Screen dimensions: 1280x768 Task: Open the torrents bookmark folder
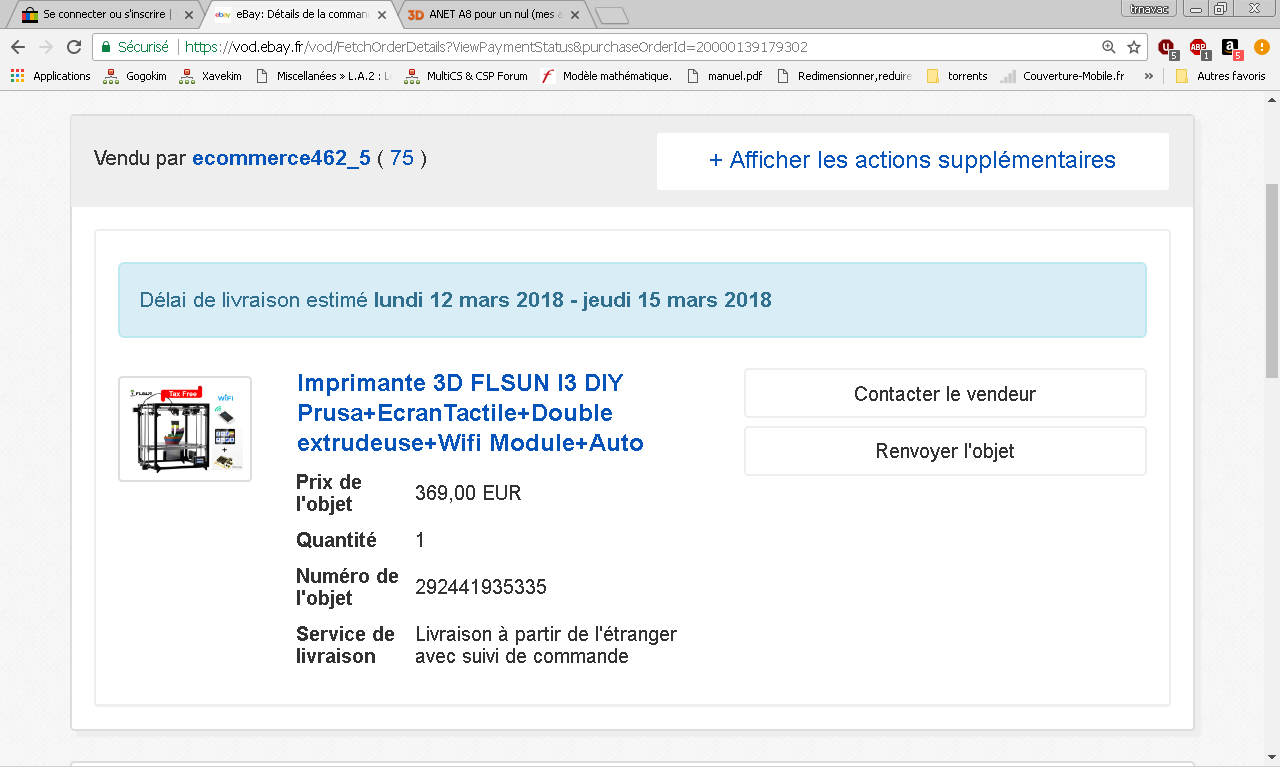957,76
